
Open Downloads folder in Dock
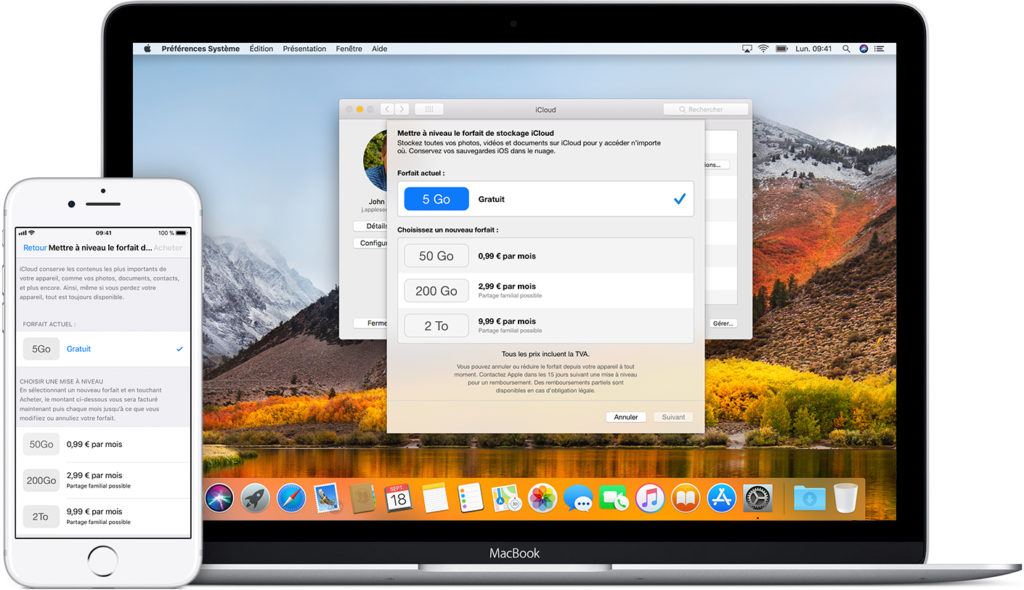click(x=809, y=499)
